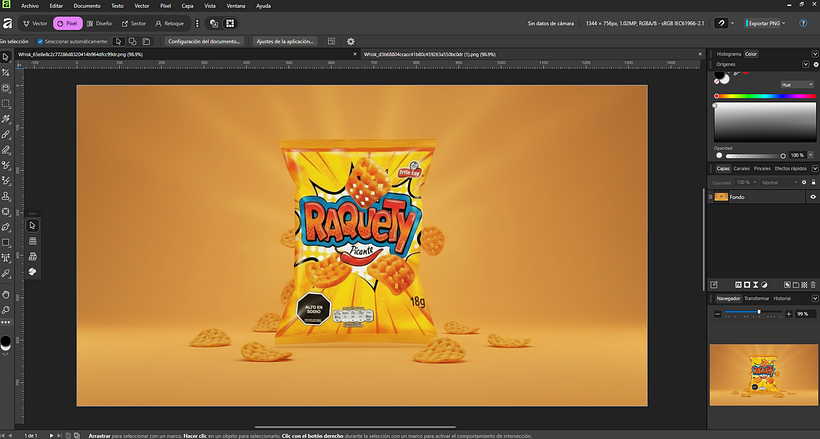Click the stacked layers icon in floating toolbar
The height and width of the screenshot is (439, 820).
32,241
